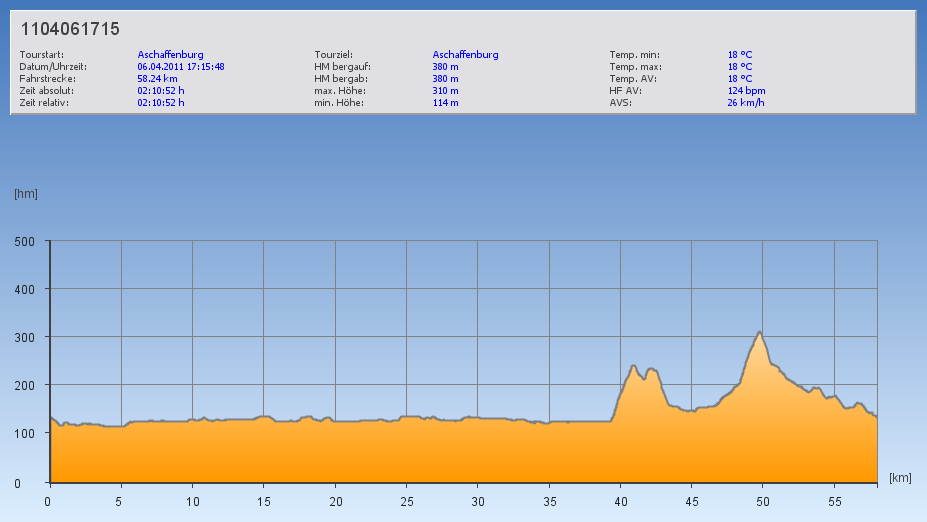Click the Temp. min value 18 °C
The height and width of the screenshot is (522, 927).
coord(739,55)
